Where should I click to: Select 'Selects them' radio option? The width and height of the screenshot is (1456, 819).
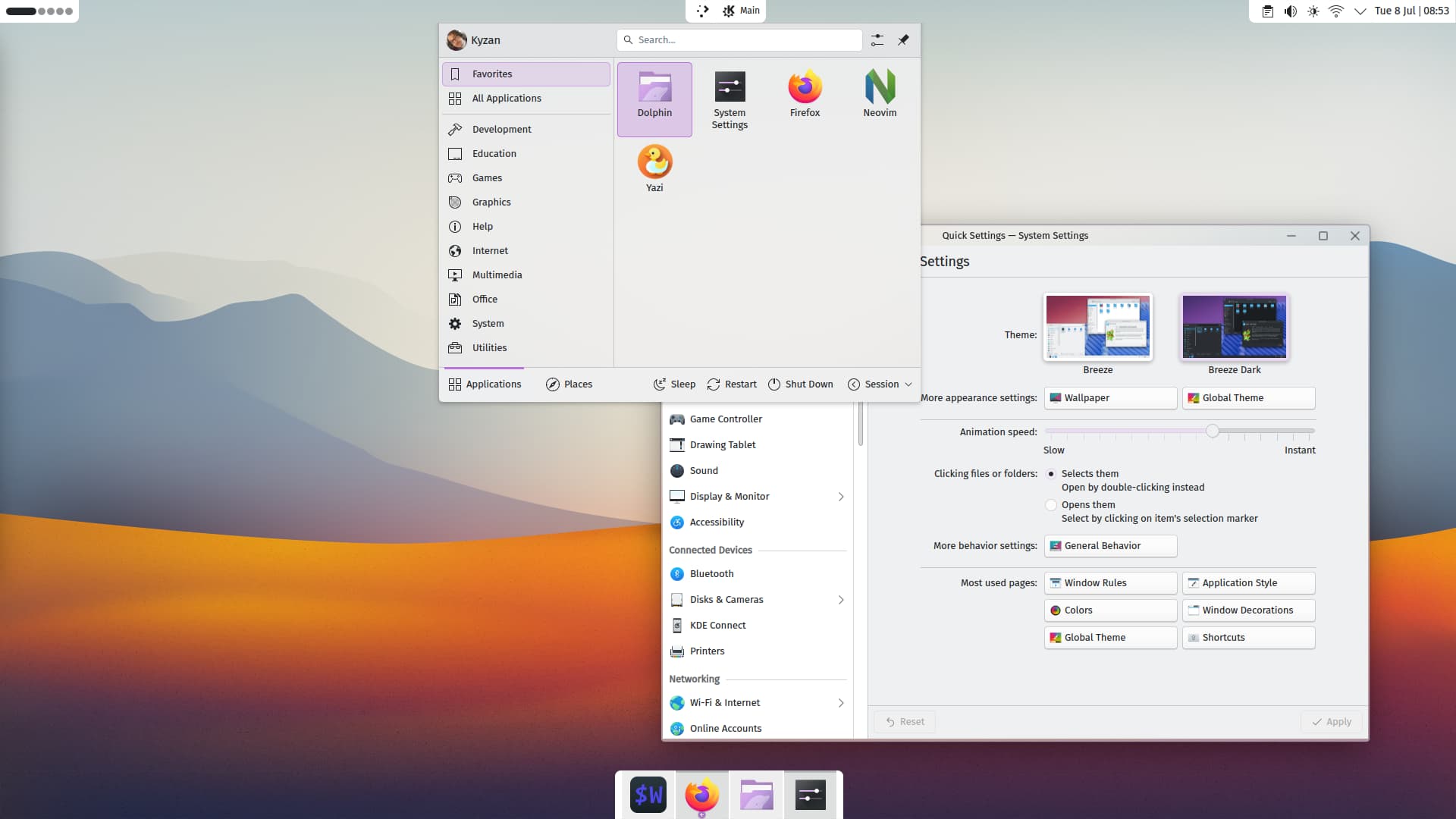(x=1051, y=474)
